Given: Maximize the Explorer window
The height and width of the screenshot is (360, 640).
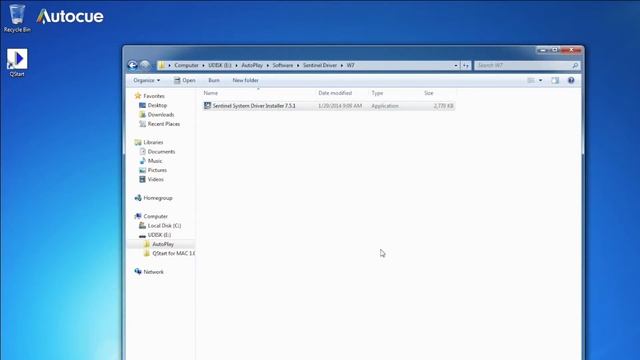Looking at the screenshot, I should pos(555,50).
